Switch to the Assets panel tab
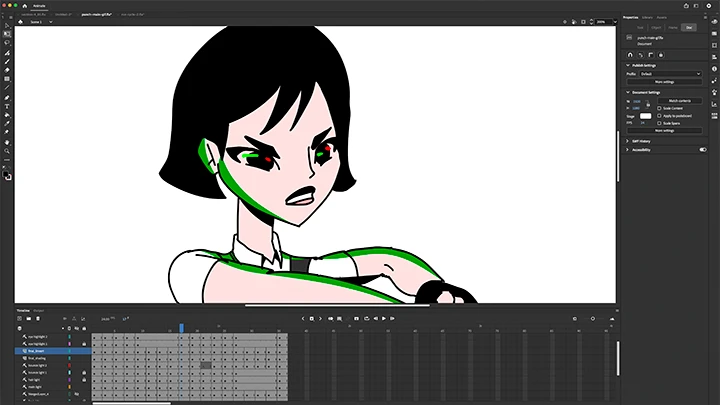Viewport: 720px width, 405px height. click(x=662, y=17)
